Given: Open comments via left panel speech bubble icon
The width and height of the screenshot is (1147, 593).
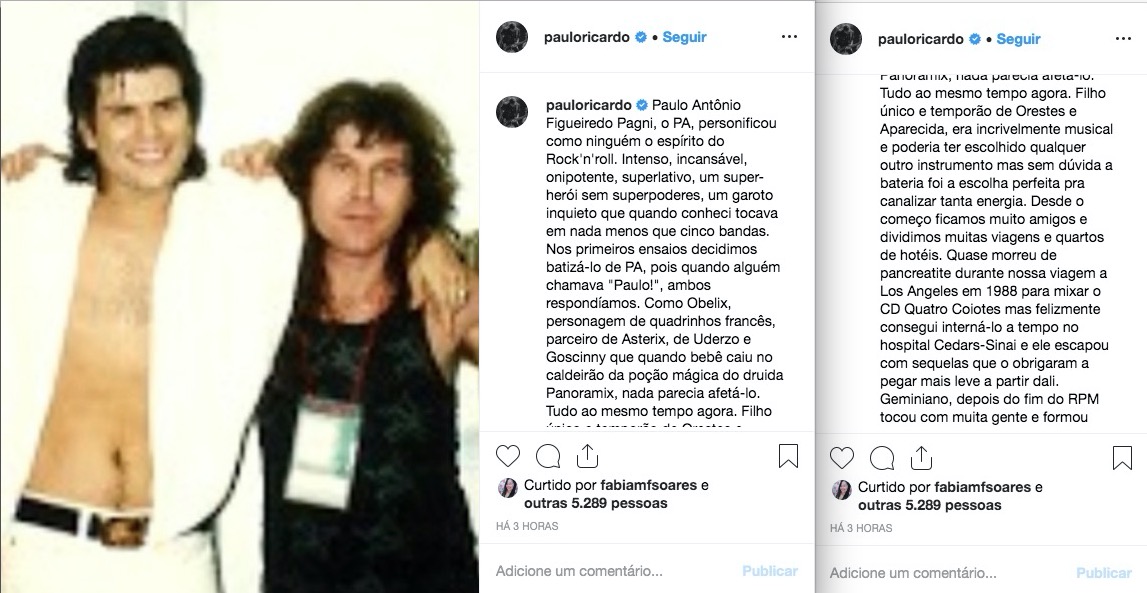Looking at the screenshot, I should click(x=548, y=456).
